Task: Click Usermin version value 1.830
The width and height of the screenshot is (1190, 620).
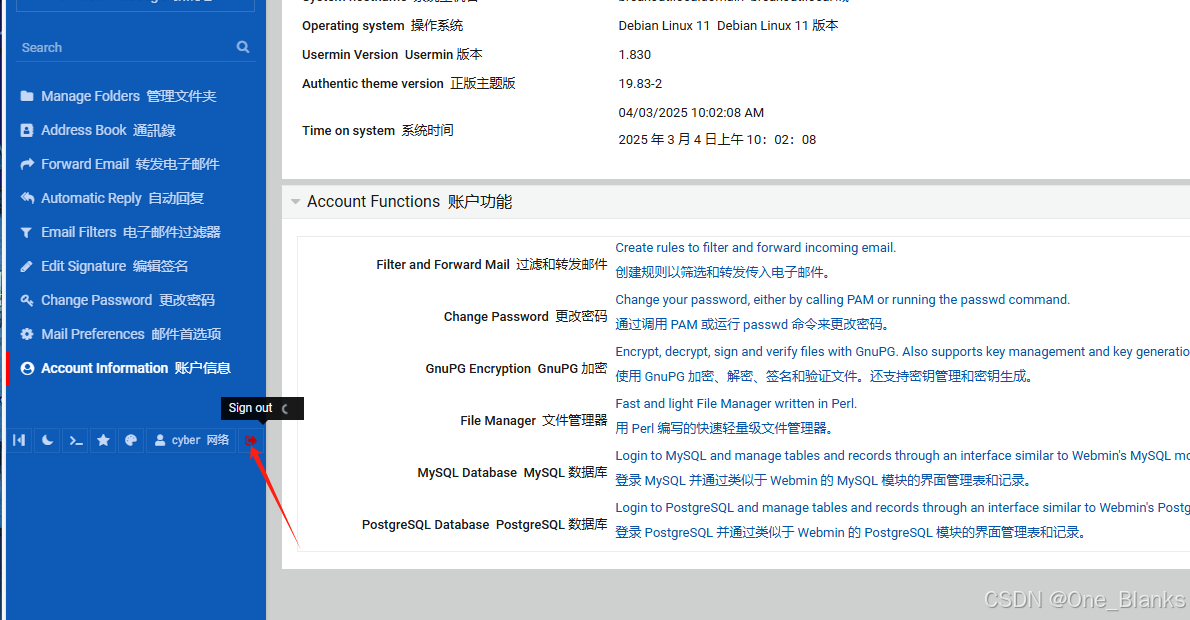Action: pos(634,55)
